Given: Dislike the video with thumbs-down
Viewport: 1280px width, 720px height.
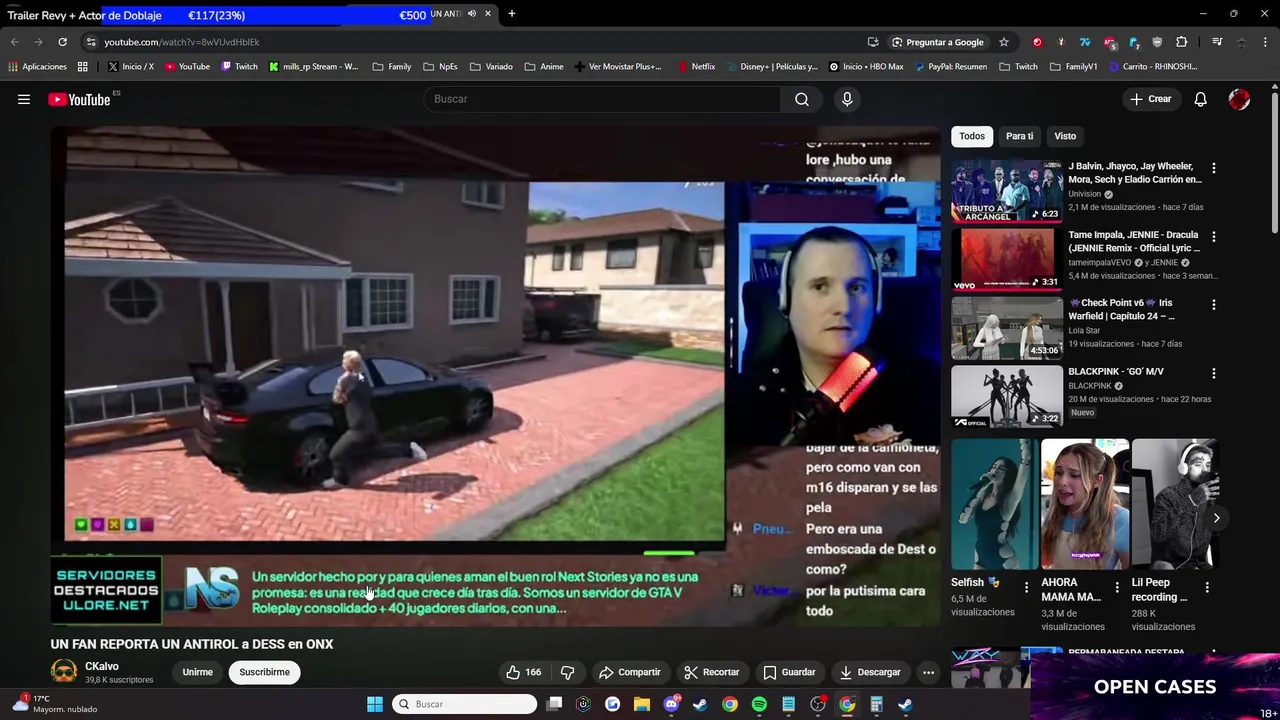Looking at the screenshot, I should pos(567,672).
